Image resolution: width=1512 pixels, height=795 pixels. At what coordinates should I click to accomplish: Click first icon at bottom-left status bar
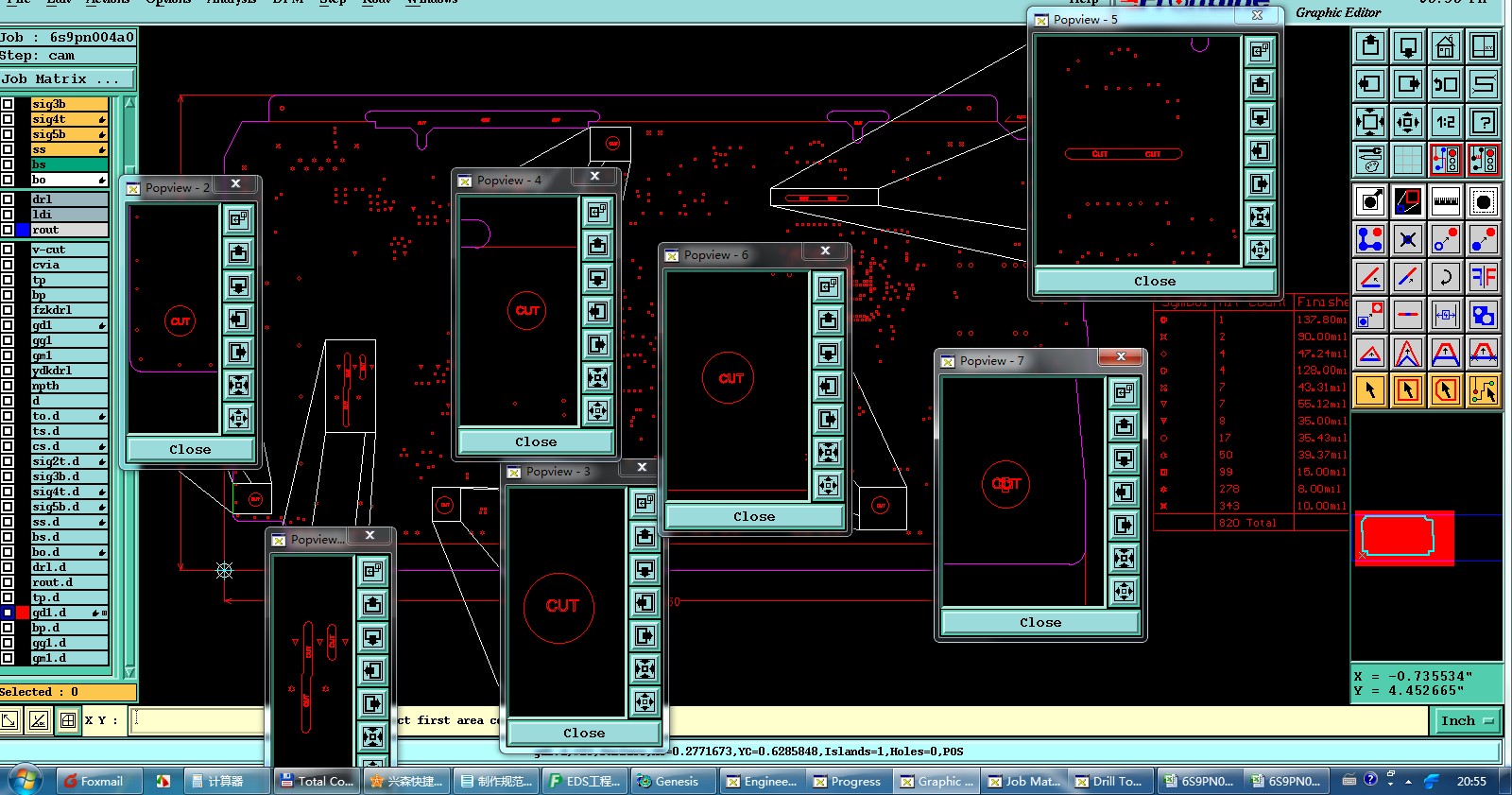9,720
